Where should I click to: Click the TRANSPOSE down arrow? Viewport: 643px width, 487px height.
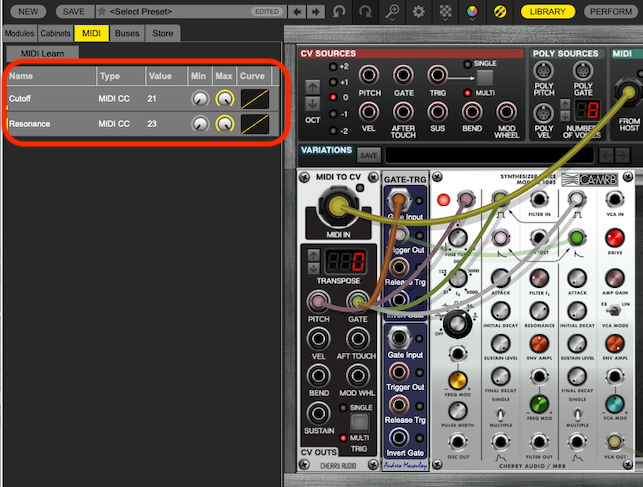tap(314, 269)
